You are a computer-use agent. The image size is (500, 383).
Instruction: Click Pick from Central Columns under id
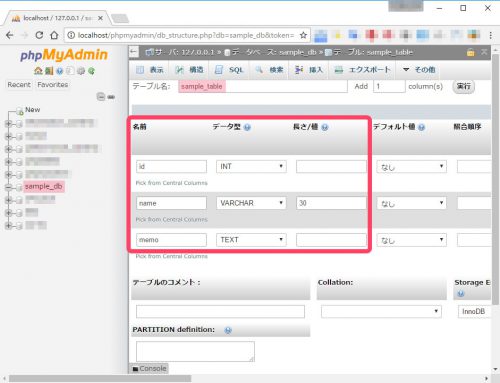pyautogui.click(x=171, y=183)
